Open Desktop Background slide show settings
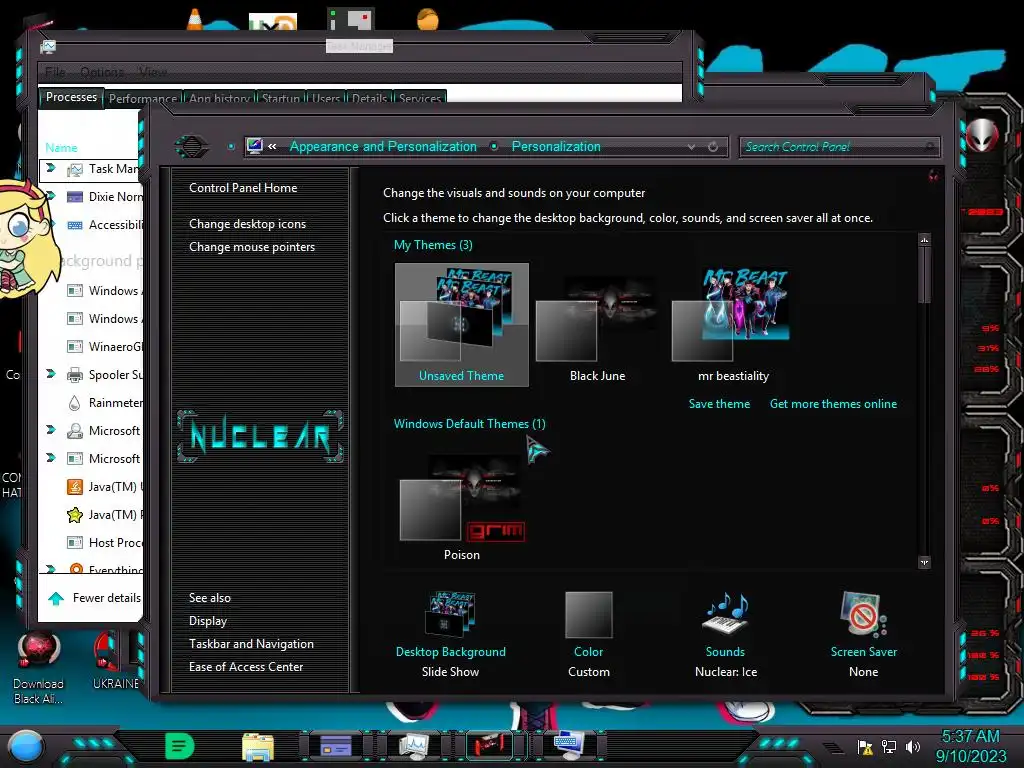This screenshot has width=1024, height=768. 450,634
